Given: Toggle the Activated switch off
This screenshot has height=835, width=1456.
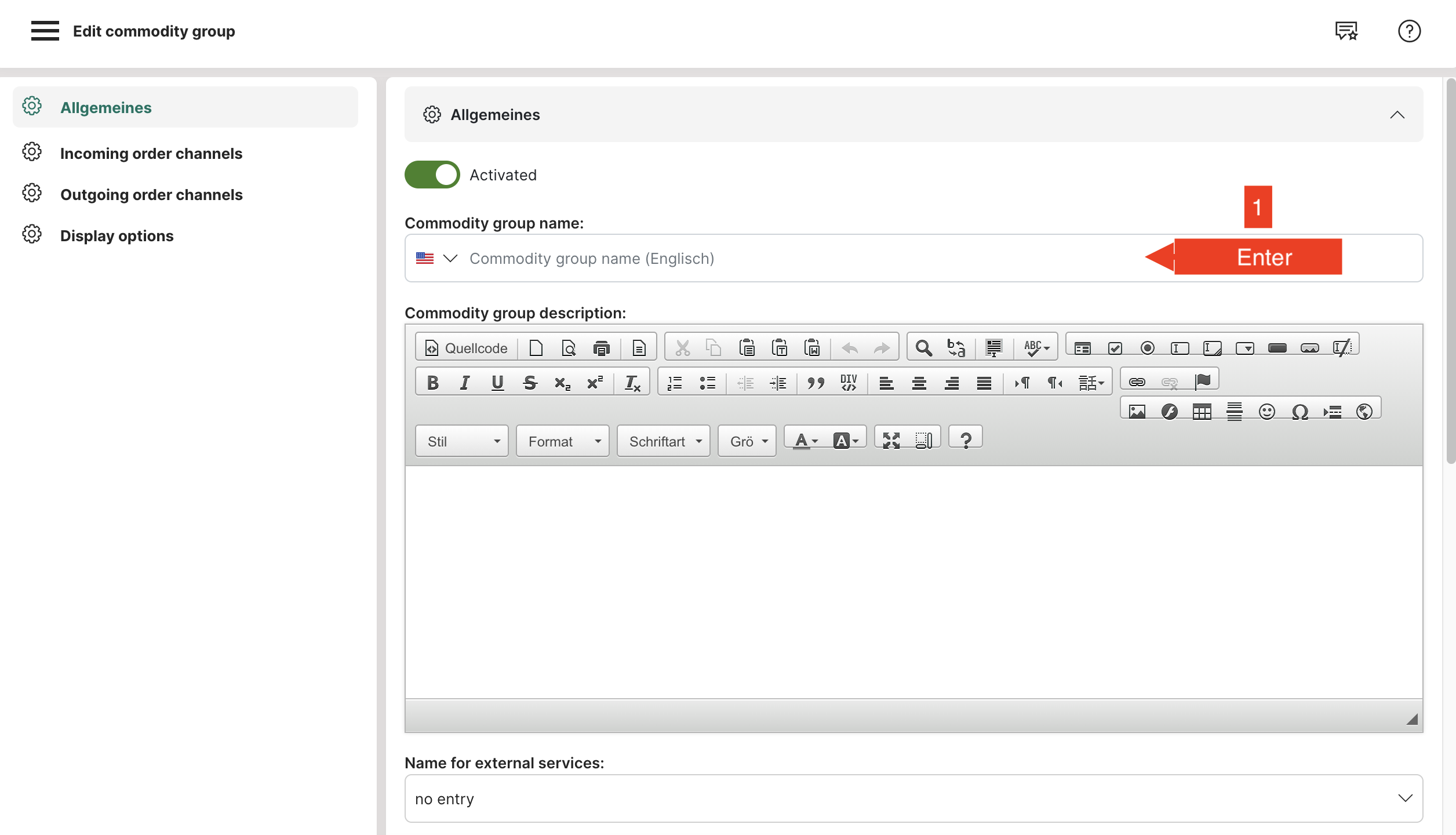Looking at the screenshot, I should [432, 175].
